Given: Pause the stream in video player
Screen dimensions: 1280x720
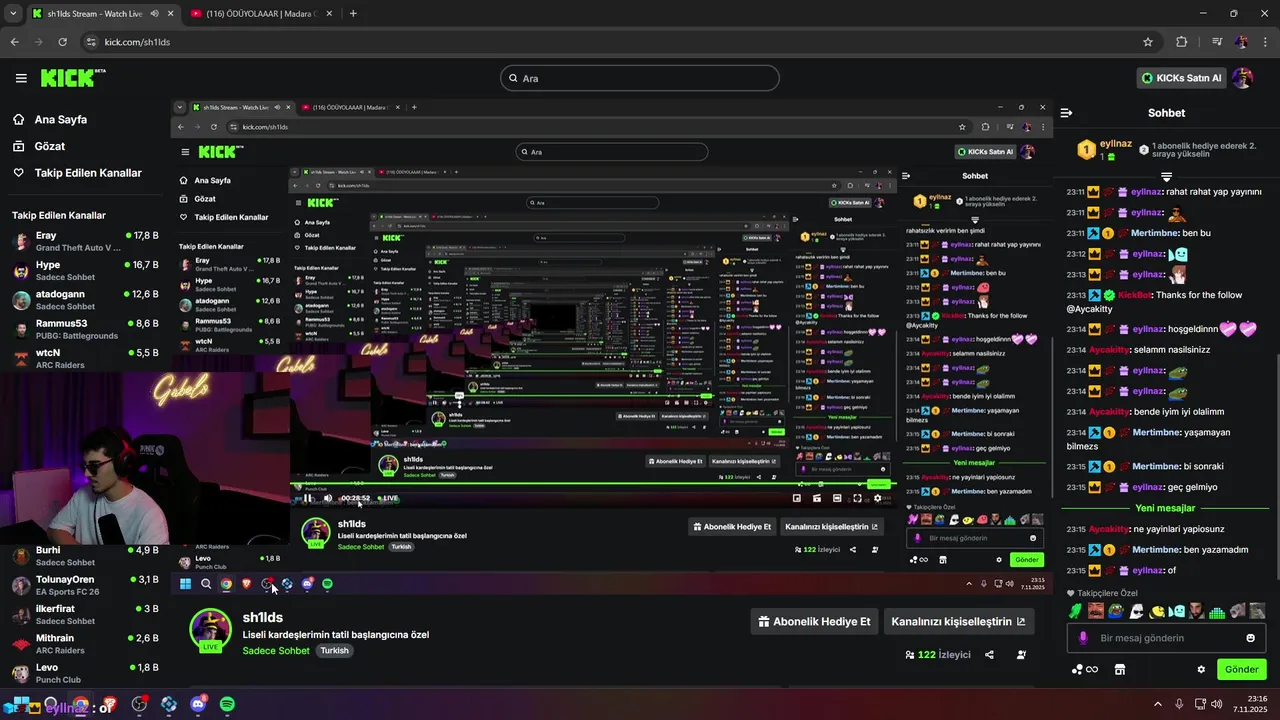Looking at the screenshot, I should point(308,498).
